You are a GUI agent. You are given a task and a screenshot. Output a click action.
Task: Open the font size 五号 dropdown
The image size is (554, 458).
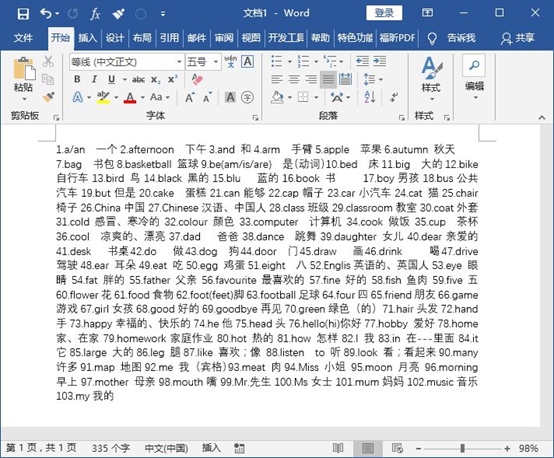coord(216,62)
